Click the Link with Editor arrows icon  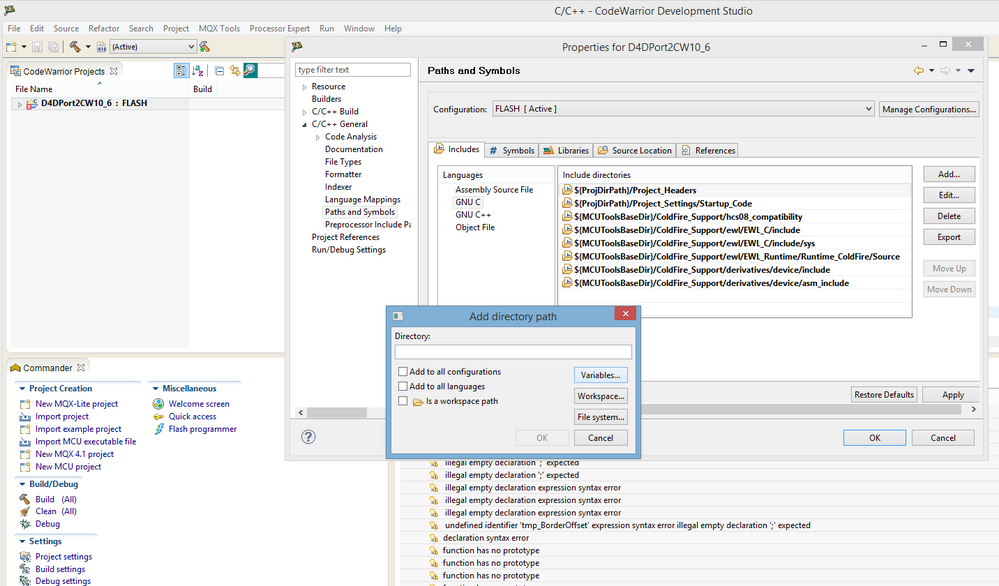pos(235,71)
